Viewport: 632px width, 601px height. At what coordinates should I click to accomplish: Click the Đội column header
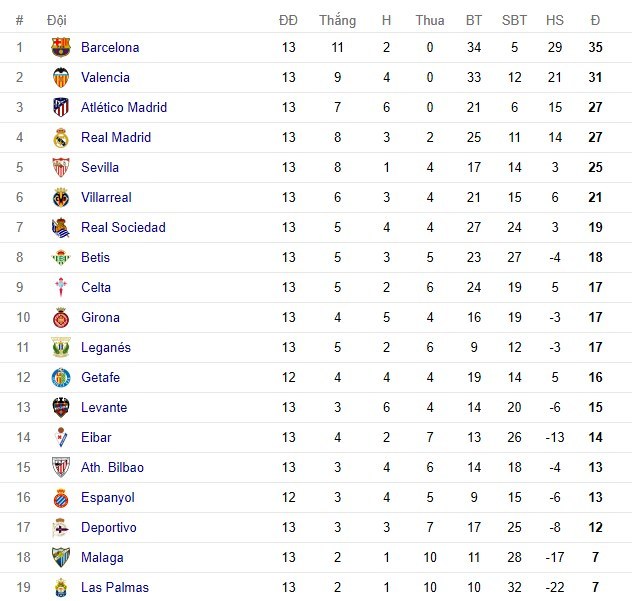click(x=57, y=20)
